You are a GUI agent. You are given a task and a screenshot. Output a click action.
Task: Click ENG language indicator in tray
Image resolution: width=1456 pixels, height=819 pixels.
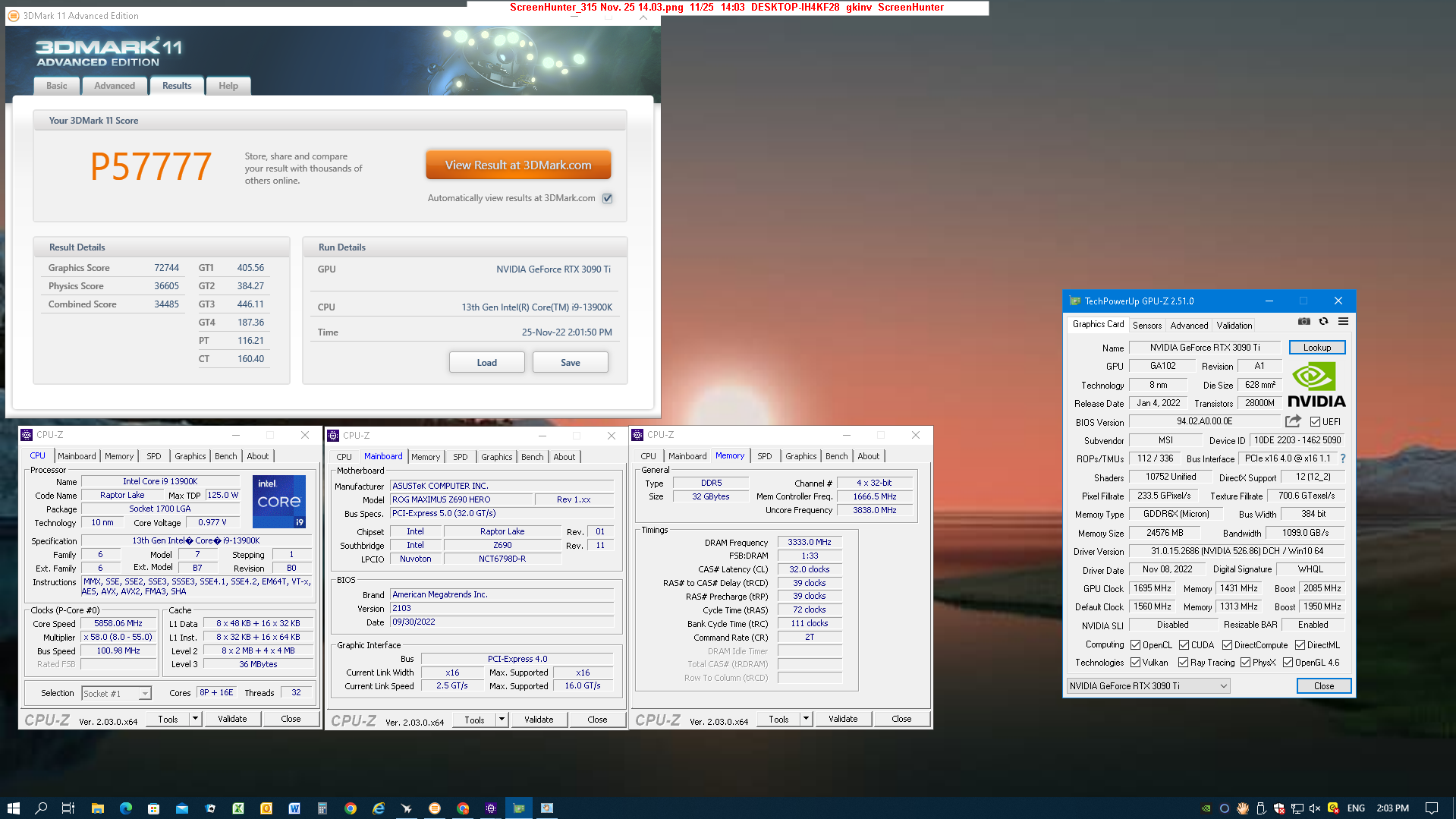tap(1356, 808)
